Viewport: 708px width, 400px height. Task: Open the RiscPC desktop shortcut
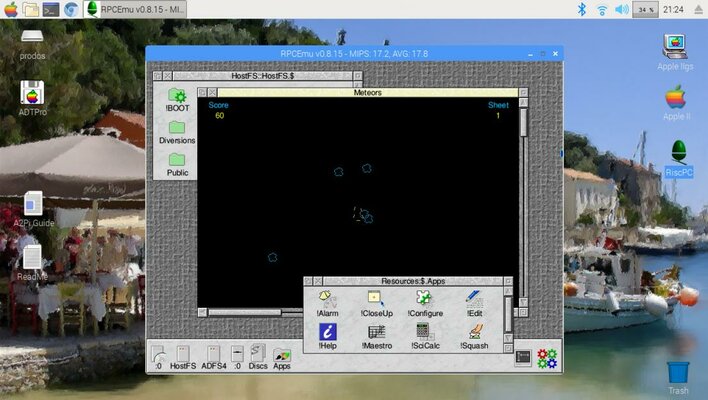tap(679, 158)
